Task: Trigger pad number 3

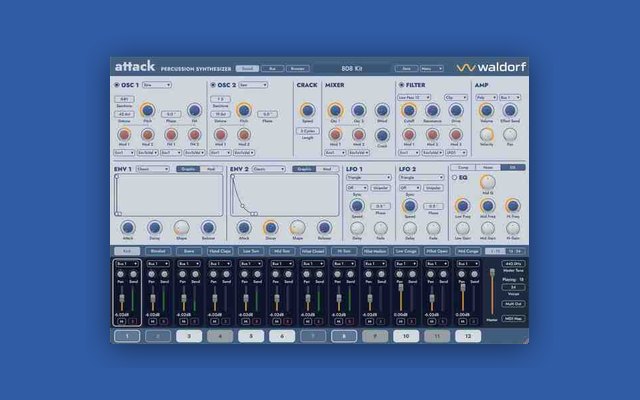Action: pyautogui.click(x=189, y=336)
